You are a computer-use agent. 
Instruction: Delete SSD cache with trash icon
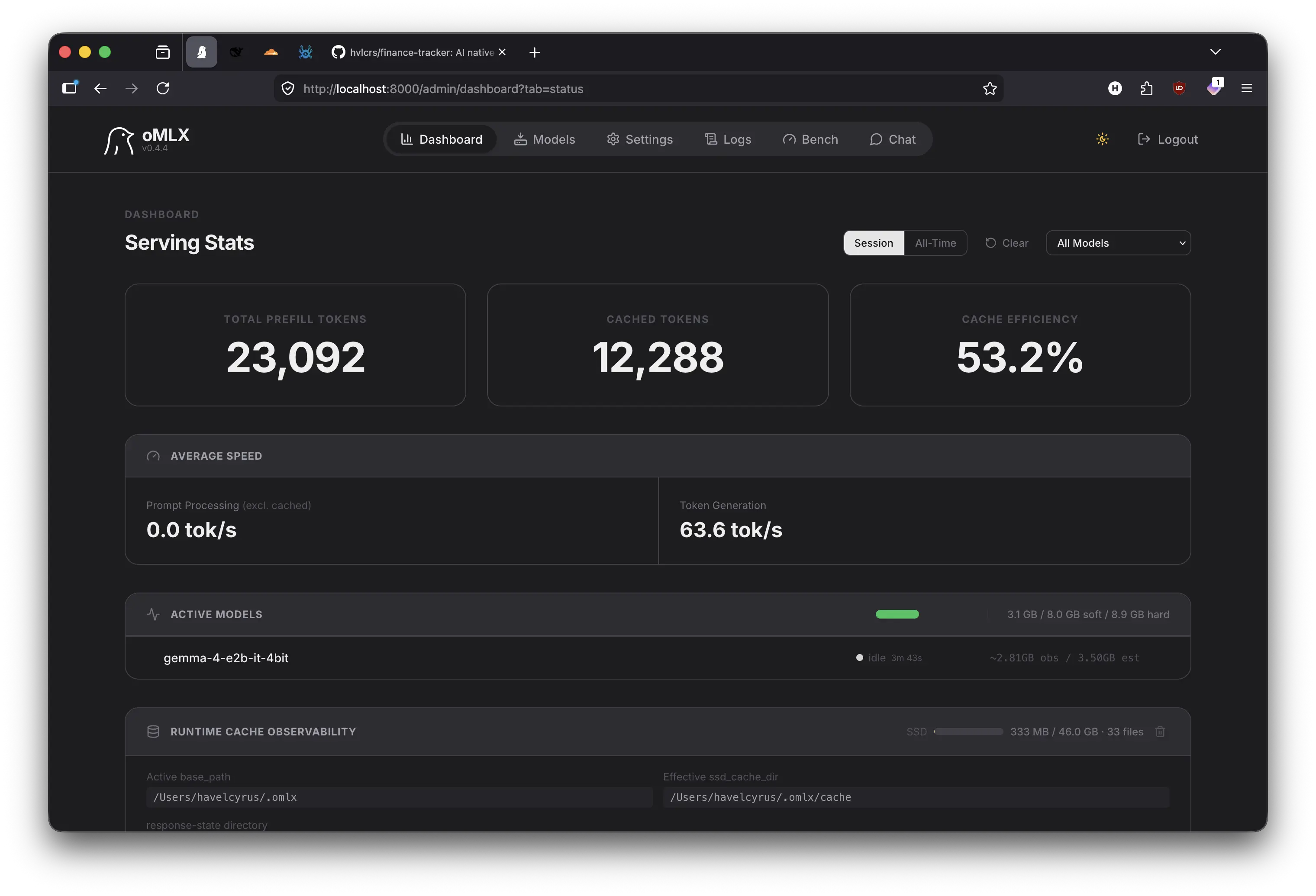click(x=1160, y=732)
